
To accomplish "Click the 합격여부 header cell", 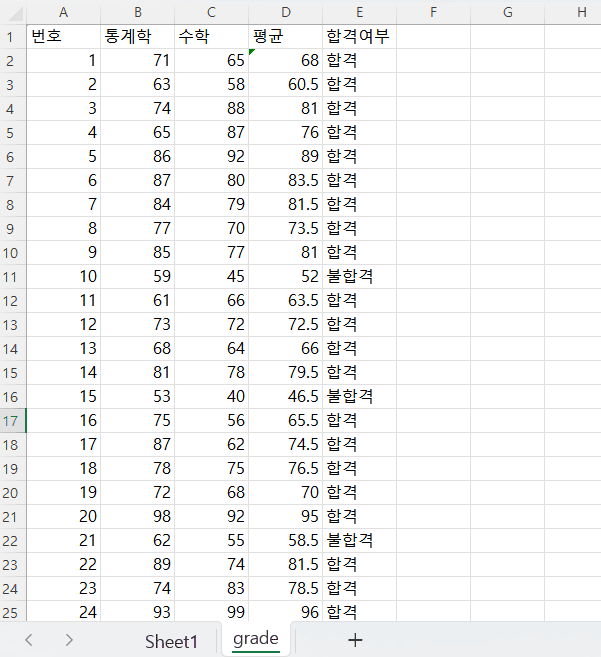I will pyautogui.click(x=359, y=36).
